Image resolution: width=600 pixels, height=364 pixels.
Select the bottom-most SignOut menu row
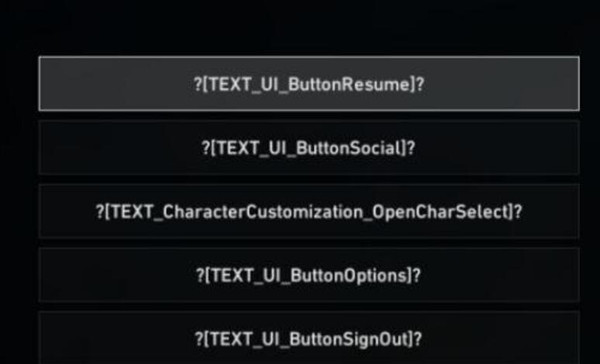[x=309, y=338]
